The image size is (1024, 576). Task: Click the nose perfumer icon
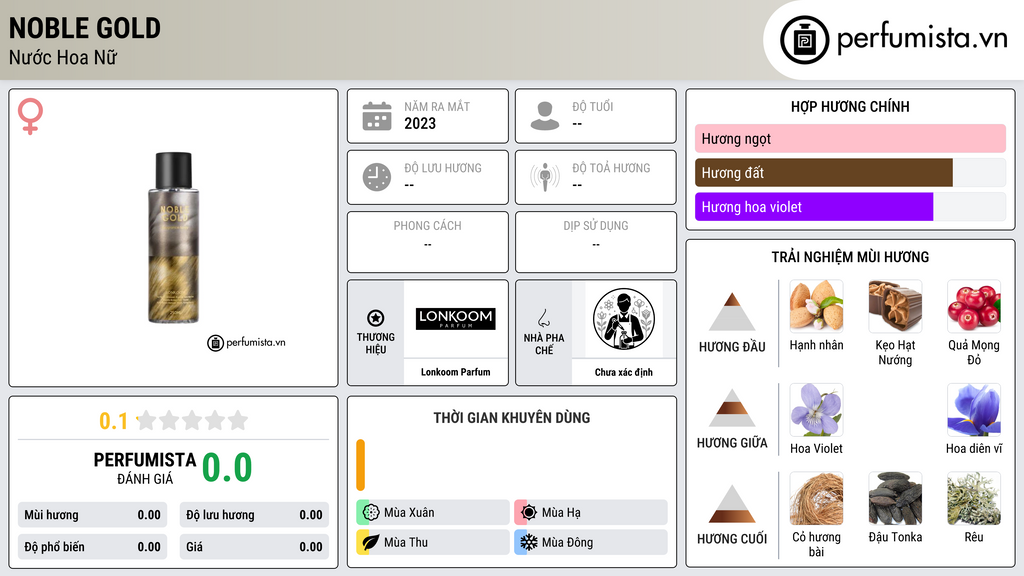[543, 318]
